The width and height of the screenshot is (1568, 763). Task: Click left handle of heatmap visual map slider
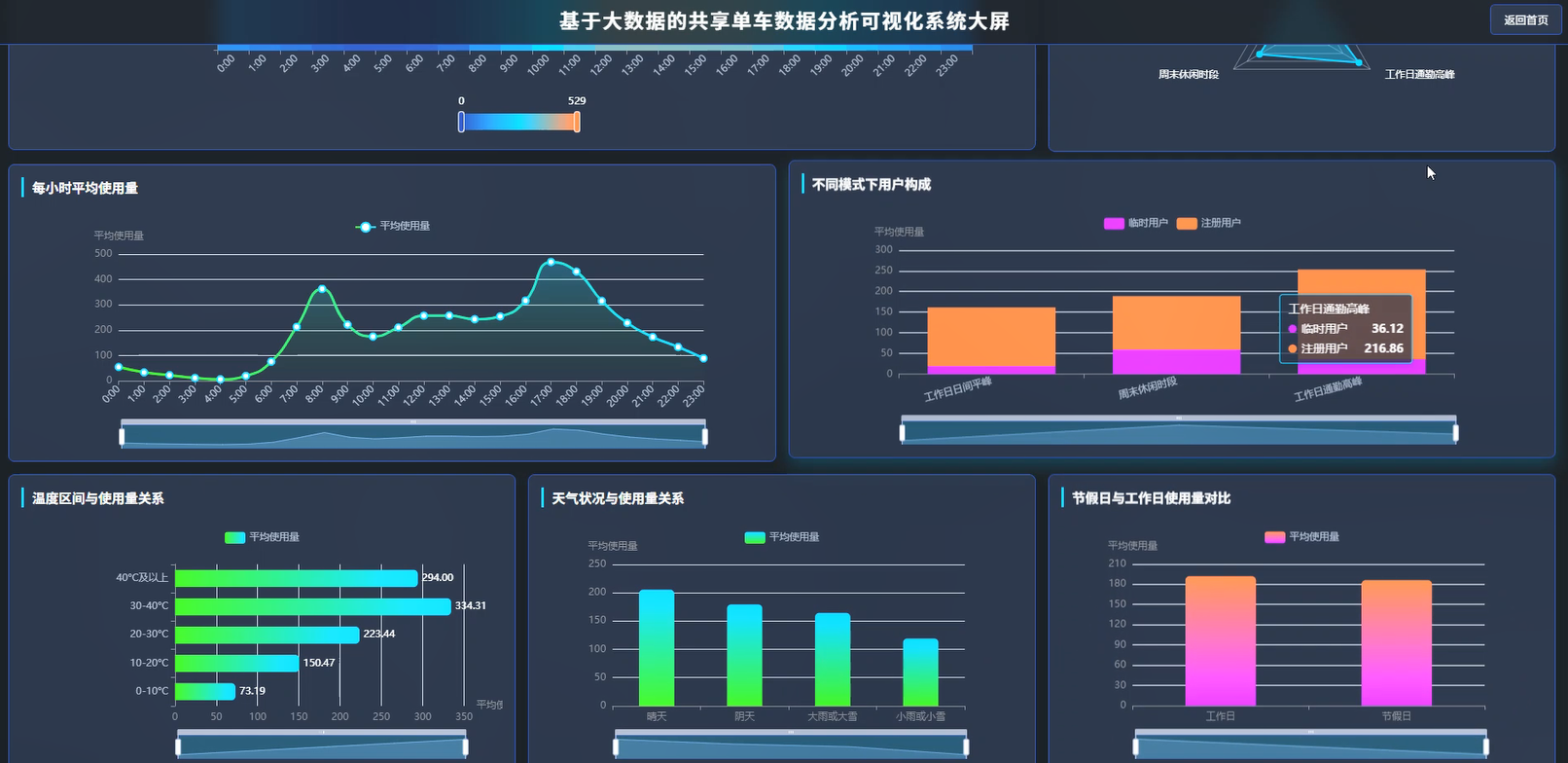[461, 122]
